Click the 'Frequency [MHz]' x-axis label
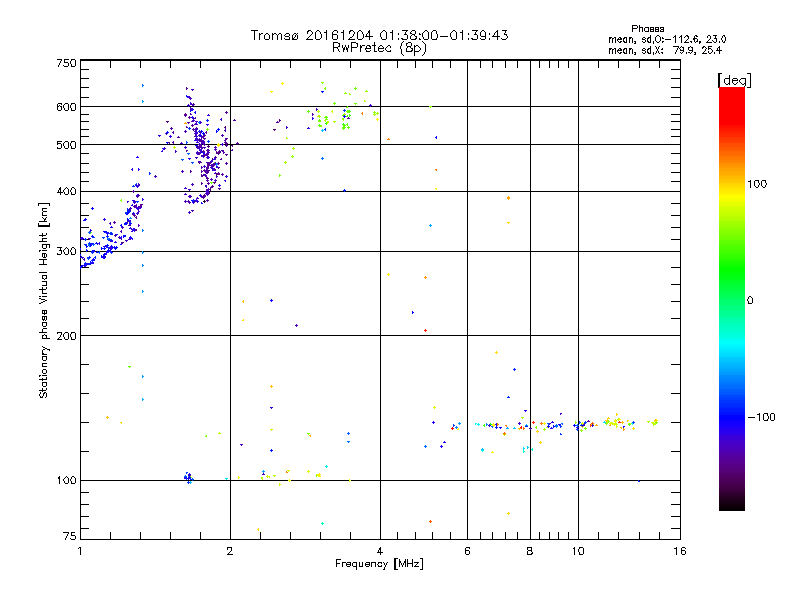 [379, 564]
